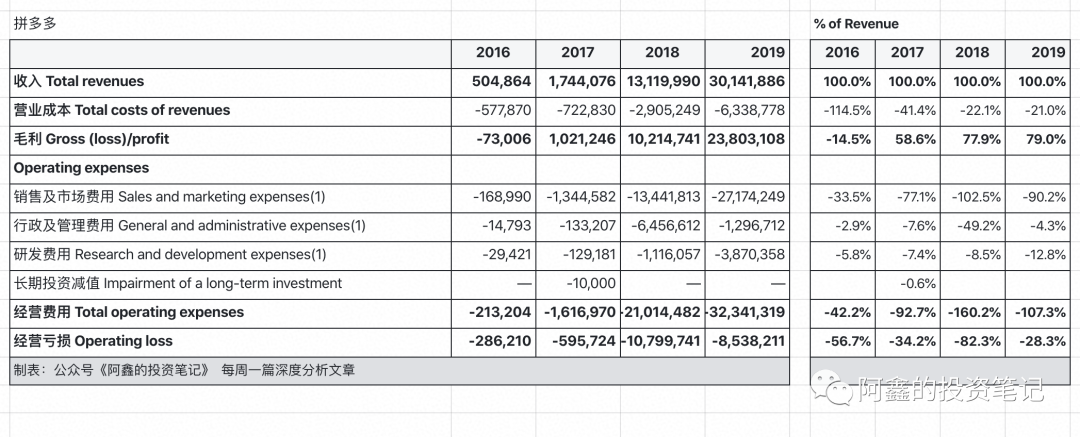
Task: Click sales and marketing value -27,174,249
Action: point(747,197)
